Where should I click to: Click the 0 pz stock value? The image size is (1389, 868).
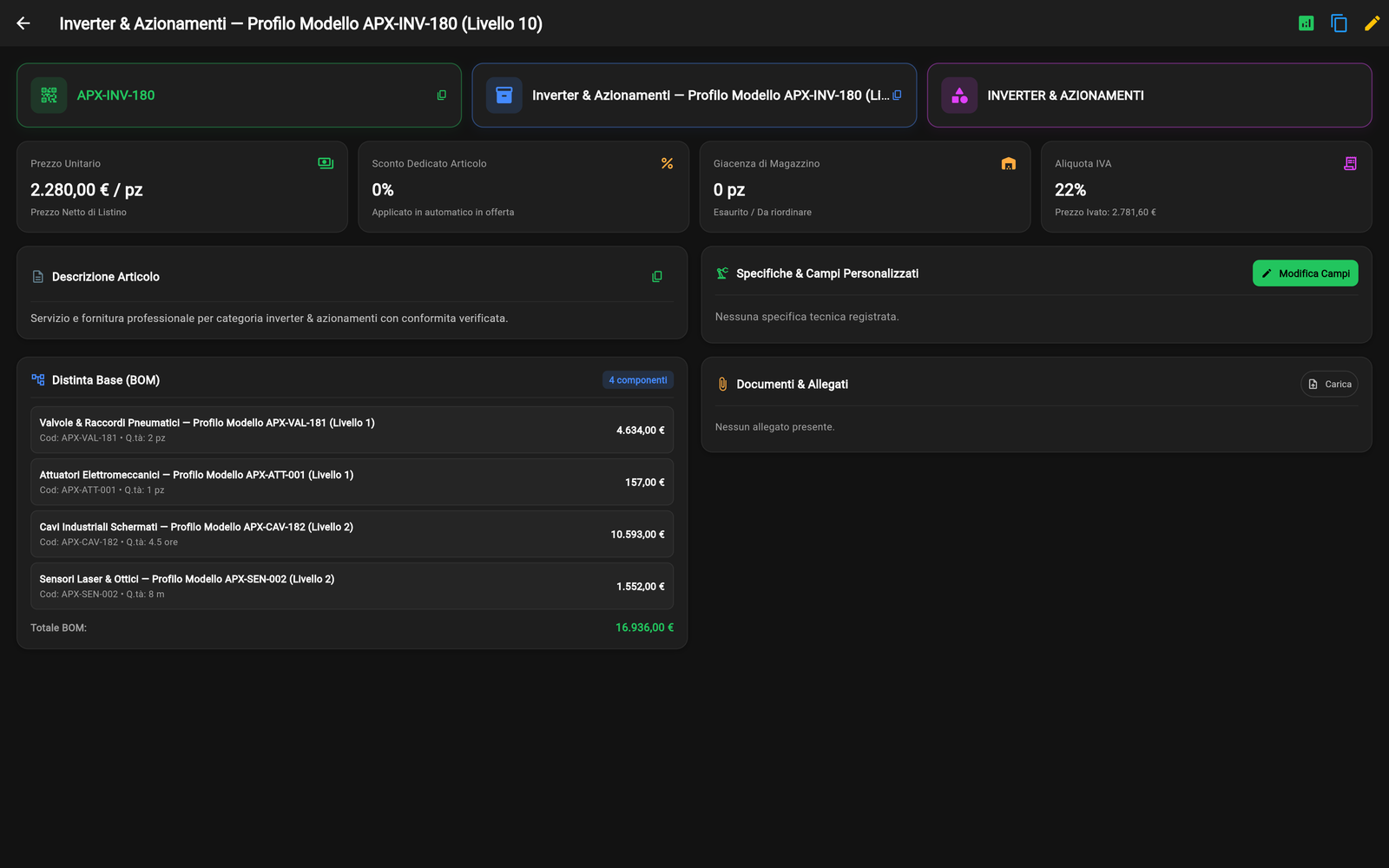[729, 190]
